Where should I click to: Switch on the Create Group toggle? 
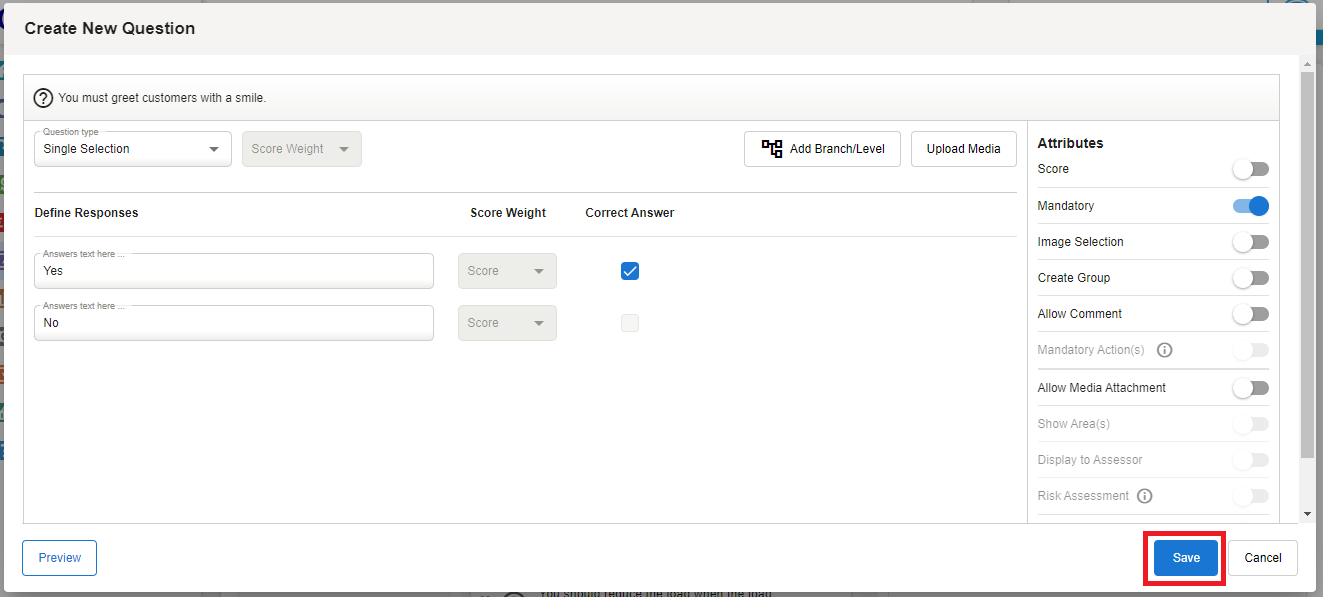point(1250,278)
